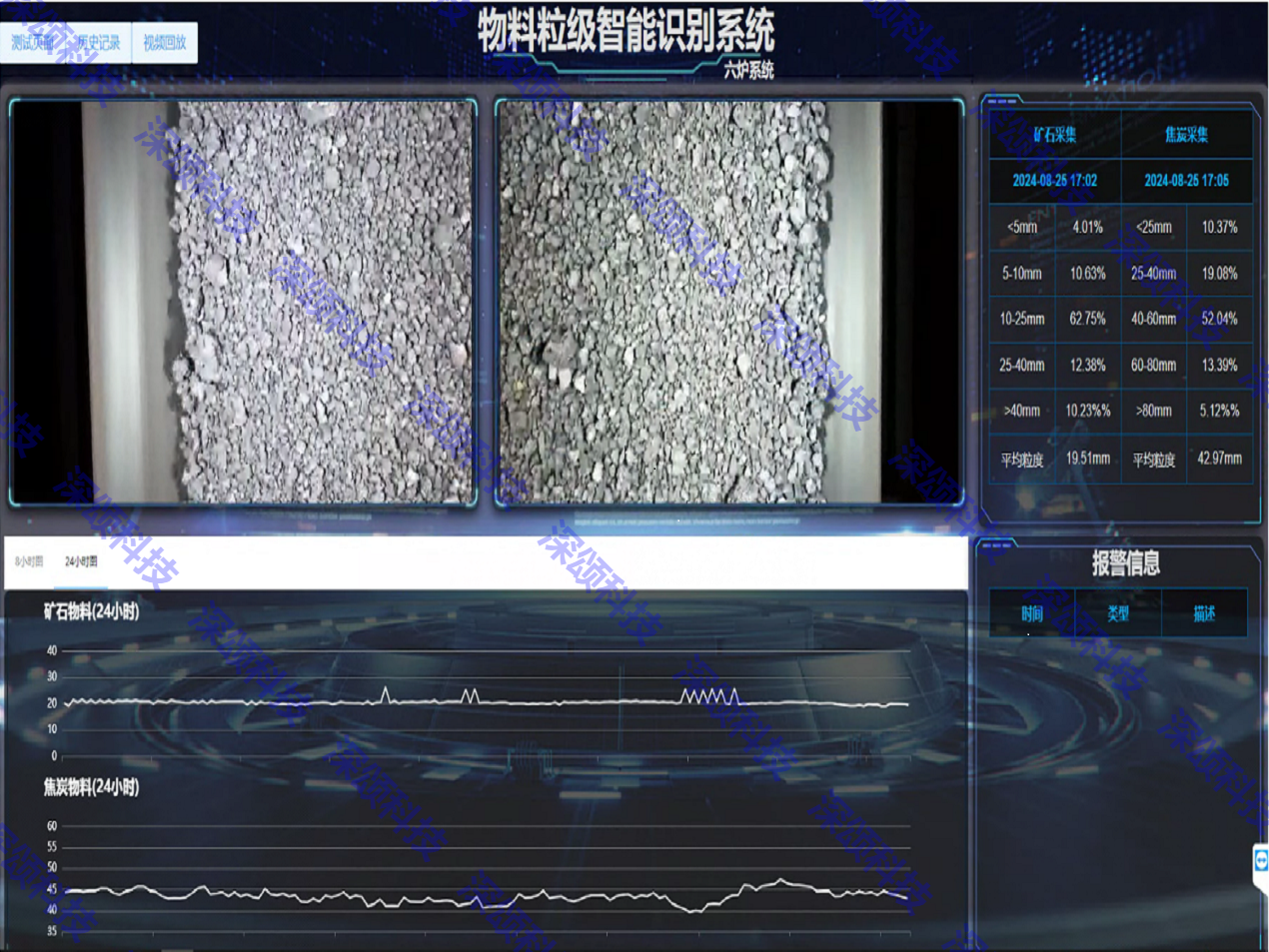The height and width of the screenshot is (952, 1269).
Task: Select the 8小时图 chart tab
Action: (x=29, y=561)
